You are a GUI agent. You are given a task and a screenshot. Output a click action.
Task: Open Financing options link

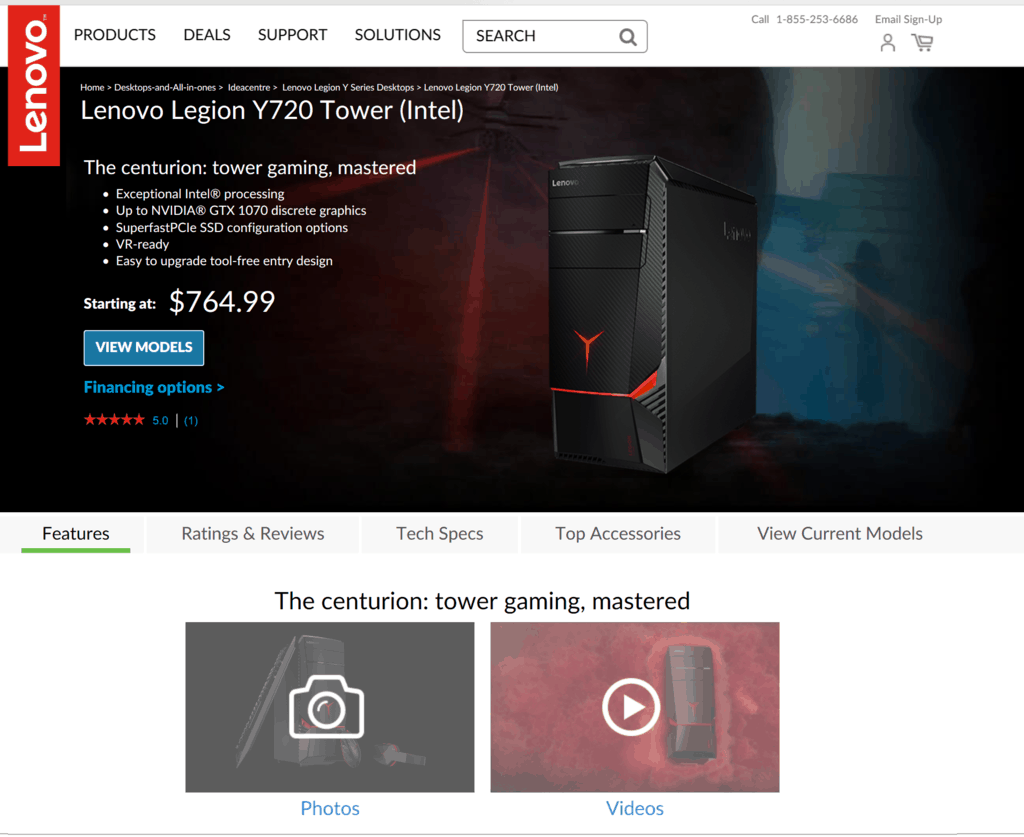pos(154,388)
